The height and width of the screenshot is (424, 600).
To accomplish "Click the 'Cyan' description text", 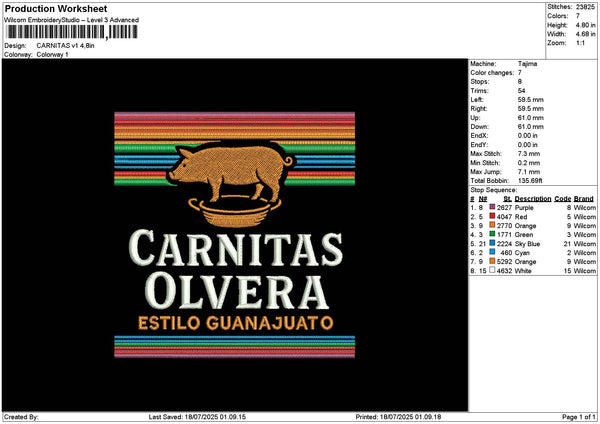I will coord(522,253).
